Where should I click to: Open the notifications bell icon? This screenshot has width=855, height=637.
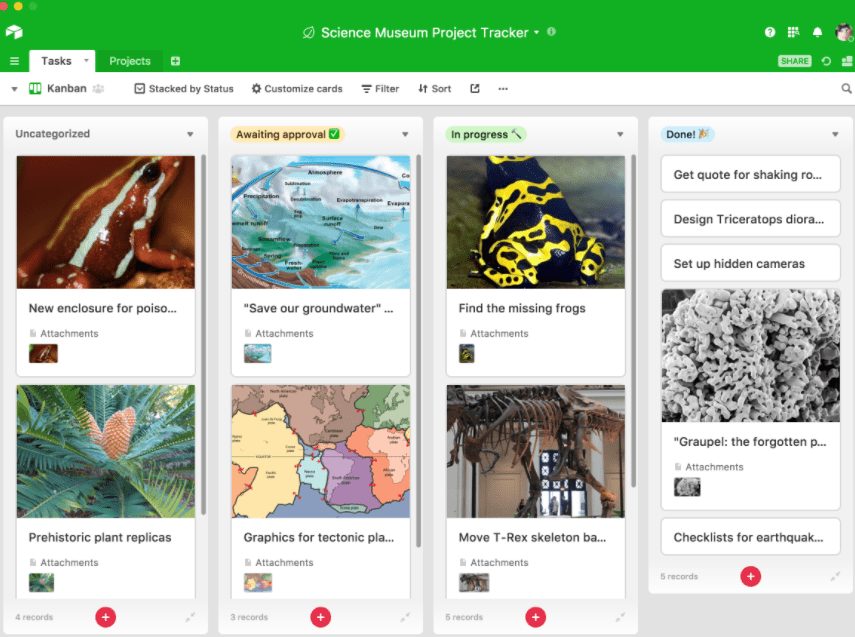pyautogui.click(x=817, y=32)
